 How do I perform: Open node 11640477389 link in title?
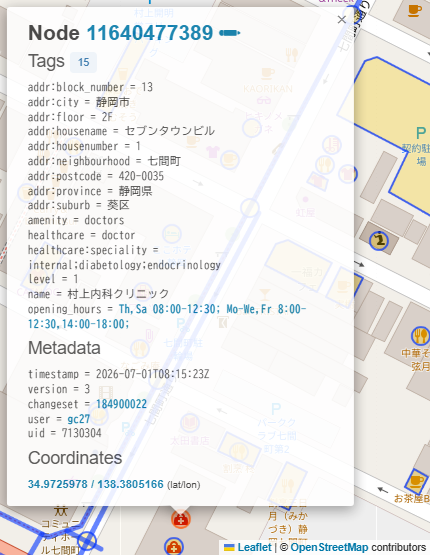pyautogui.click(x=150, y=33)
